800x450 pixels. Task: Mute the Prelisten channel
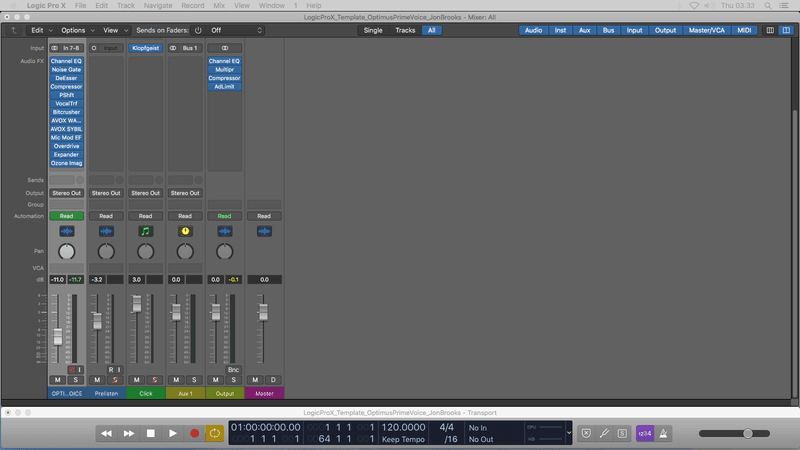[x=97, y=380]
